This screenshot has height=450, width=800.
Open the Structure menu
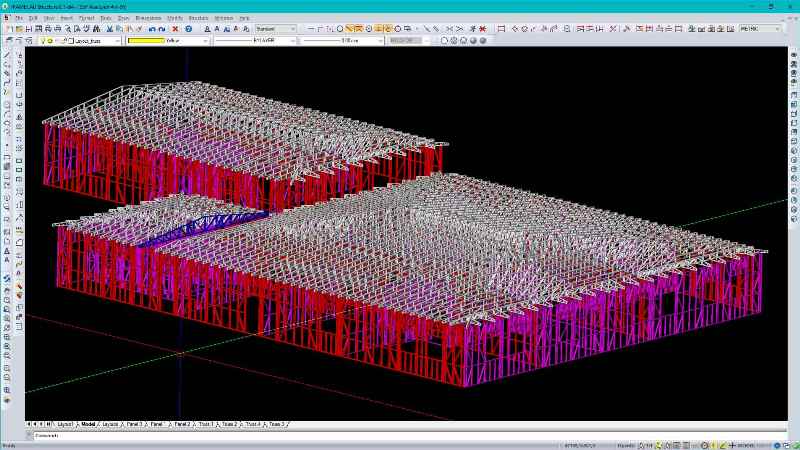coord(198,18)
